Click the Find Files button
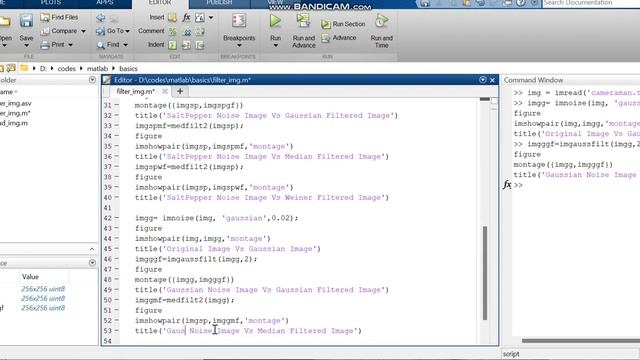The width and height of the screenshot is (640, 360). click(x=59, y=17)
